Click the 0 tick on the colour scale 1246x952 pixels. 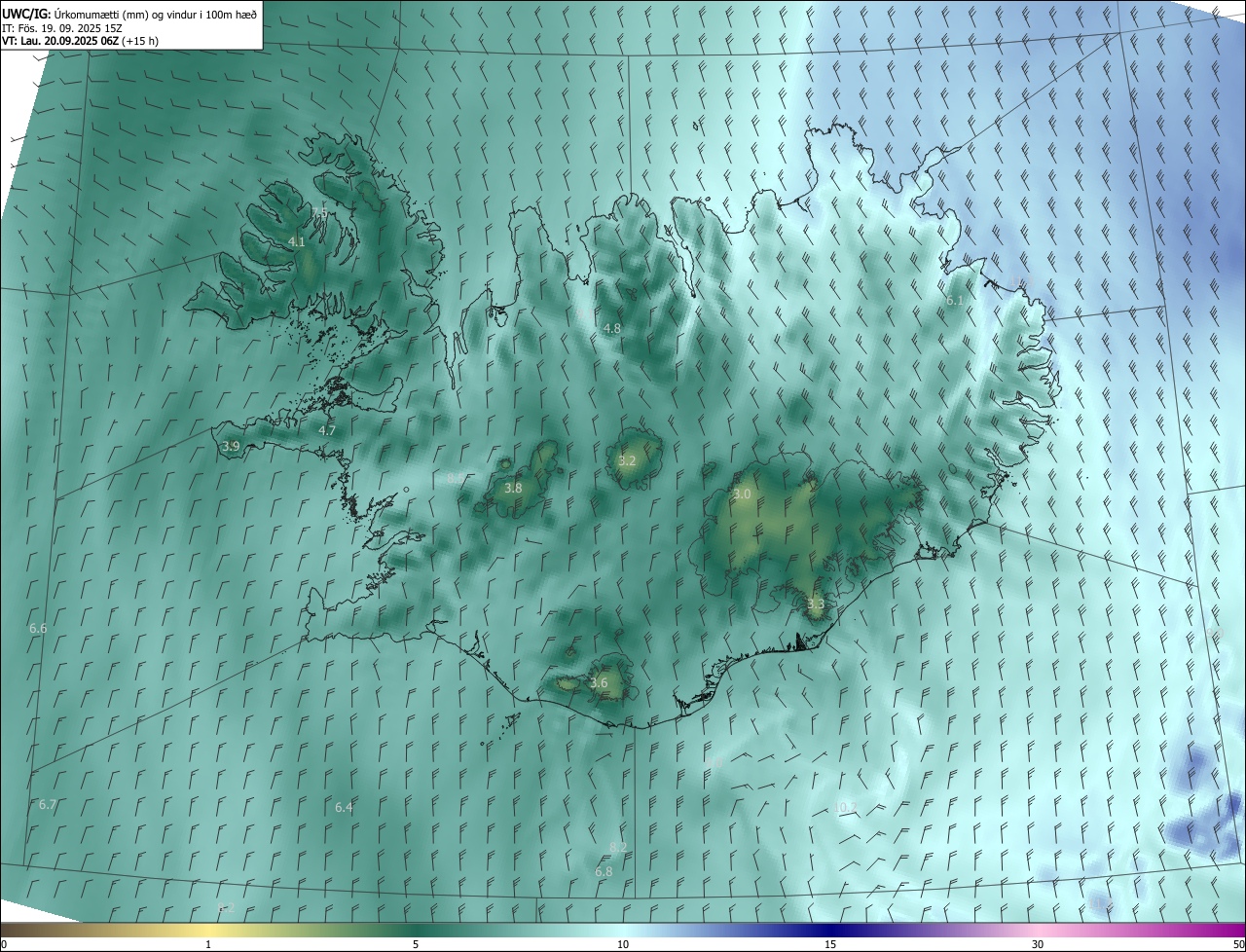(x=4, y=944)
